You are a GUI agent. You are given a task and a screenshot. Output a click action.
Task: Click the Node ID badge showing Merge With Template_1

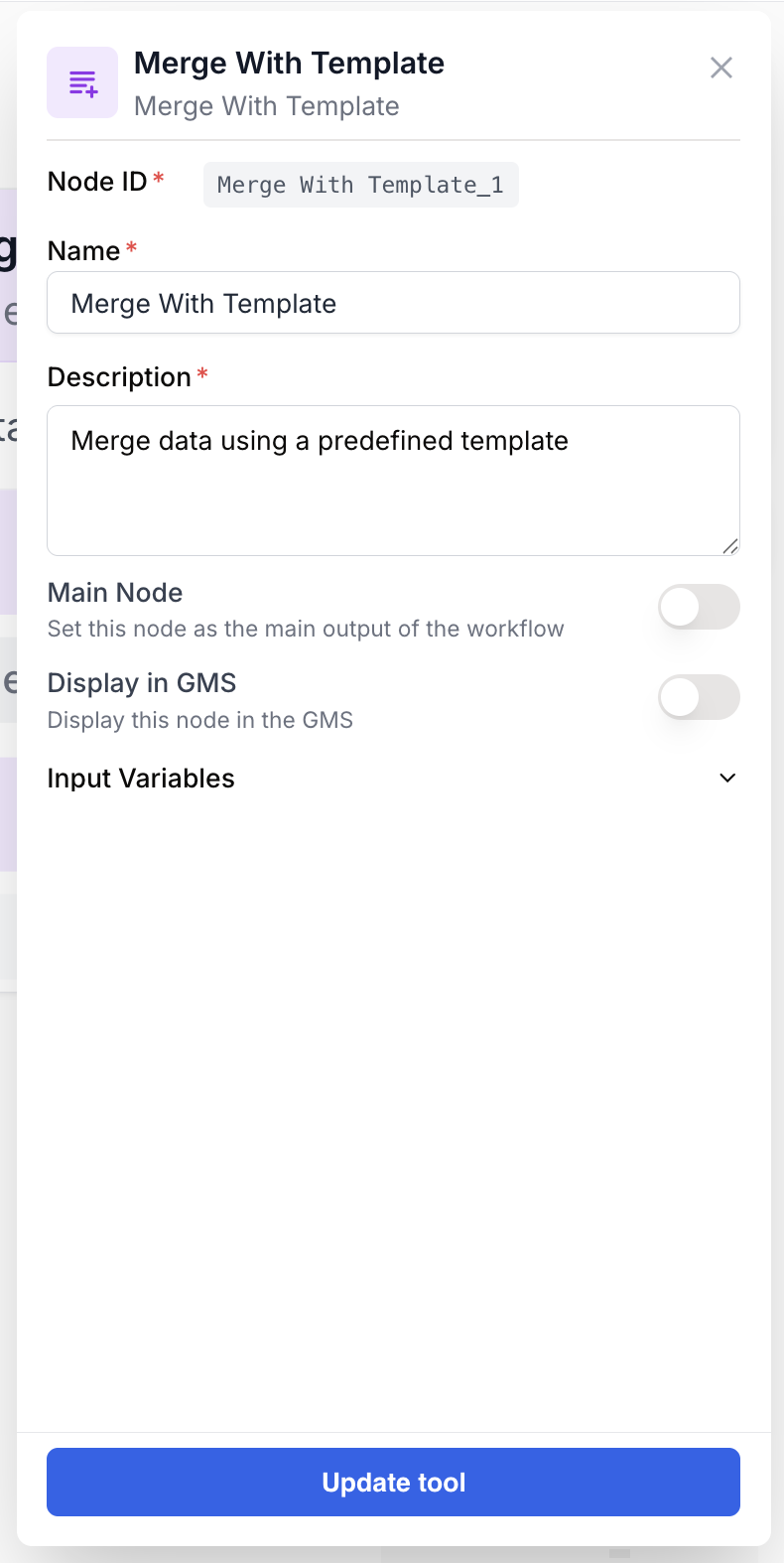pyautogui.click(x=361, y=185)
